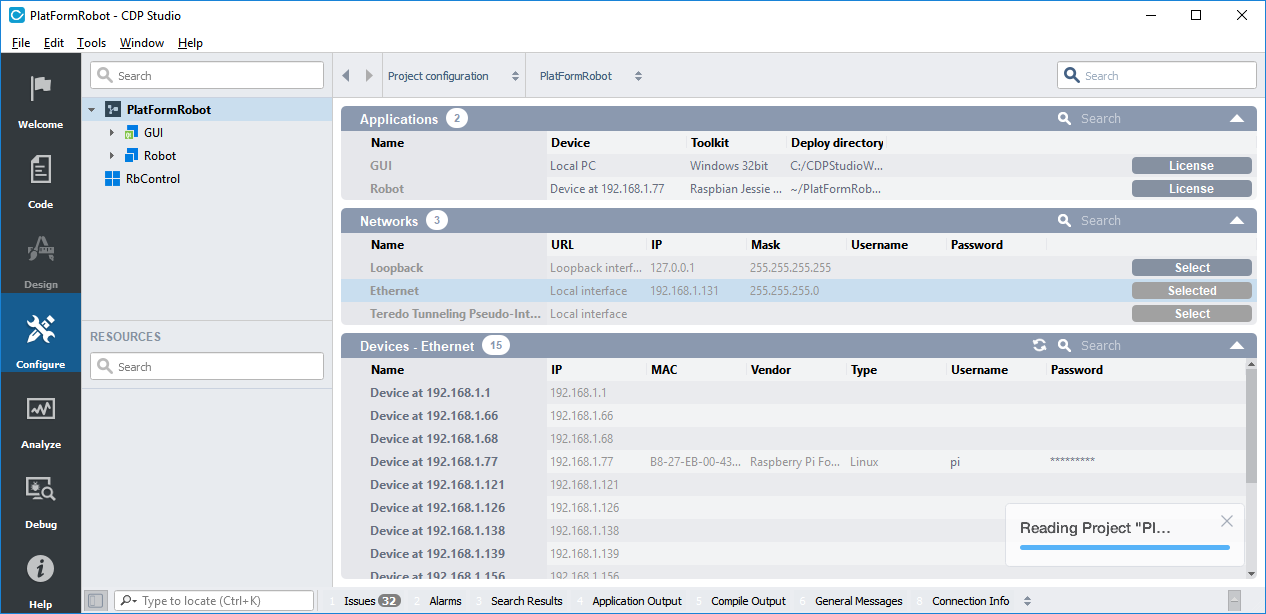Open the Tools menu
Image resolution: width=1266 pixels, height=614 pixels.
(91, 43)
